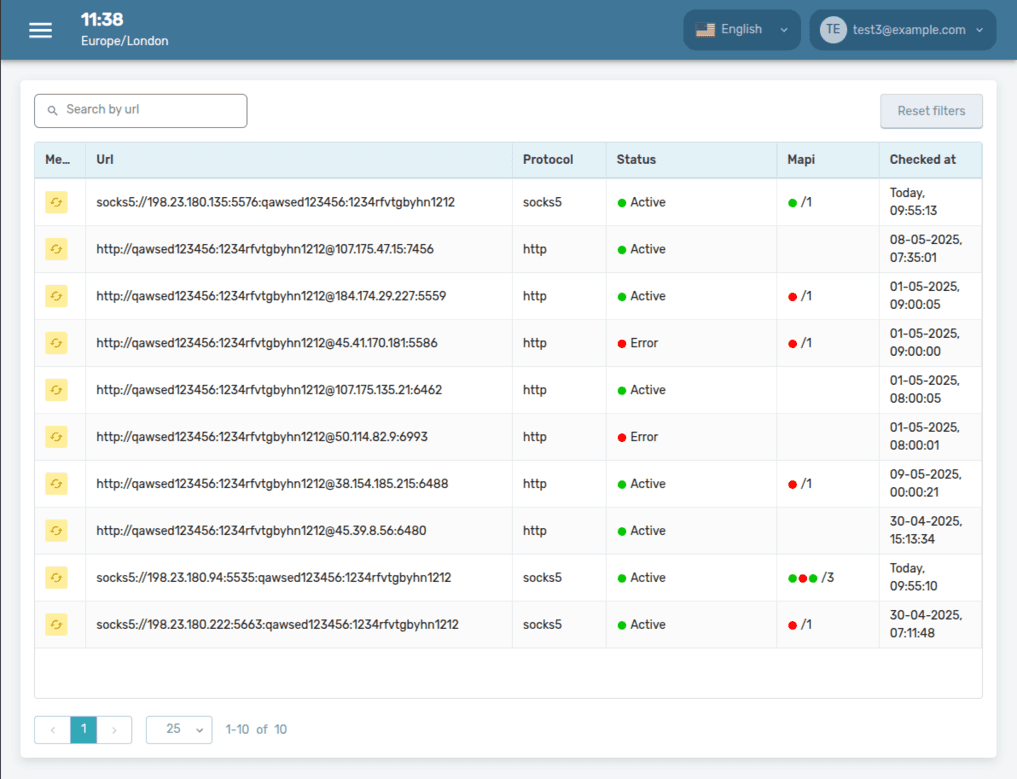This screenshot has width=1017, height=779.
Task: Click refresh icon for 107.175.47.15:7456 proxy
Action: 56,249
